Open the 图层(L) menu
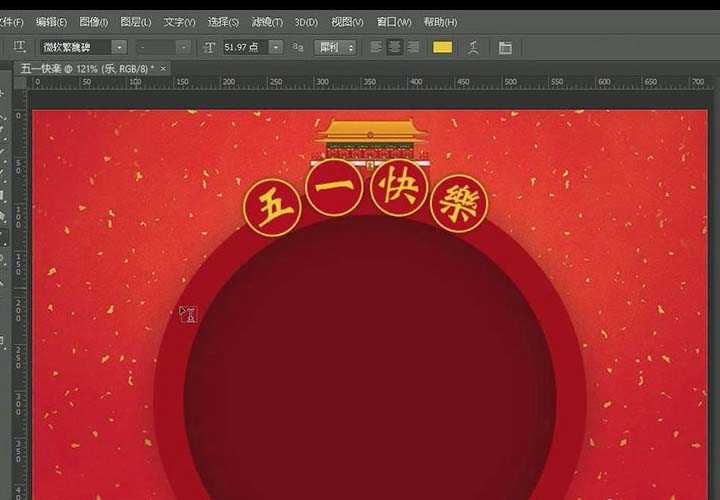 pos(135,21)
